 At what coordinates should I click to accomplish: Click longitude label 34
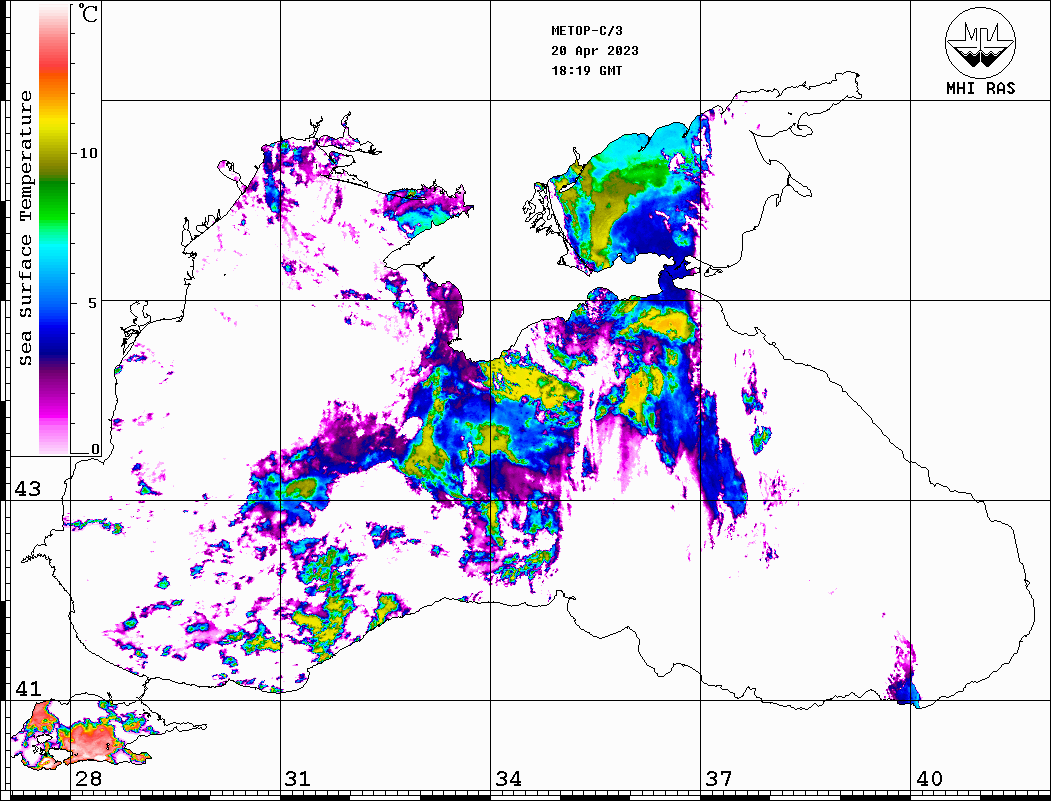tap(509, 779)
